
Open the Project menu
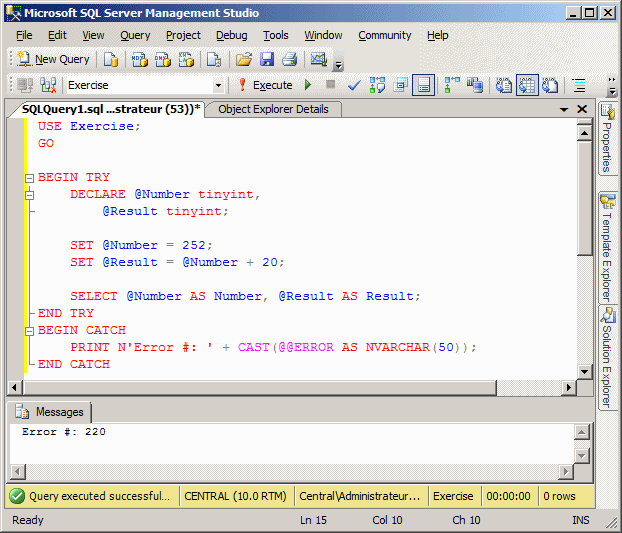183,35
